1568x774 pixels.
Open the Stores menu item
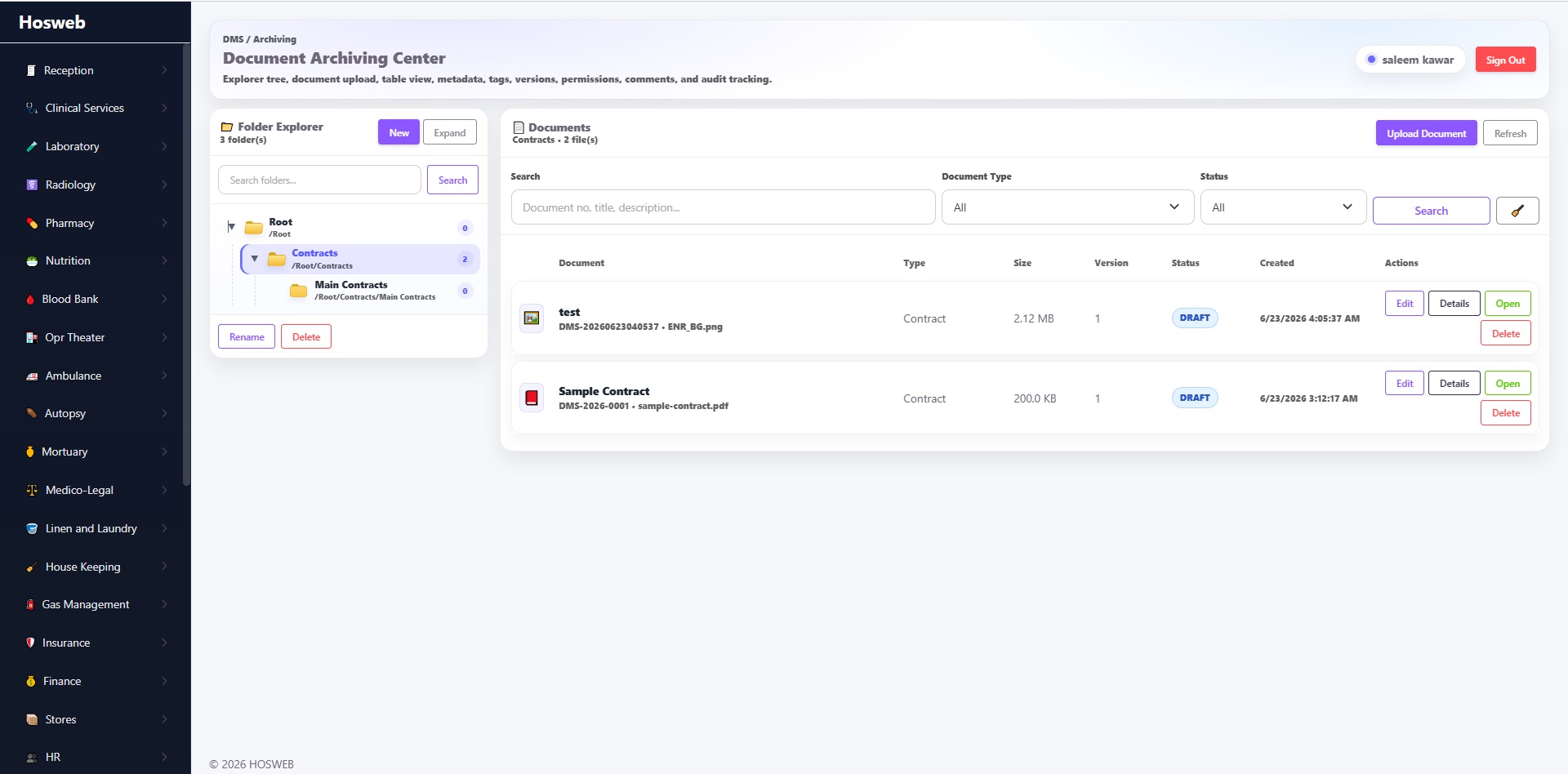tap(95, 719)
